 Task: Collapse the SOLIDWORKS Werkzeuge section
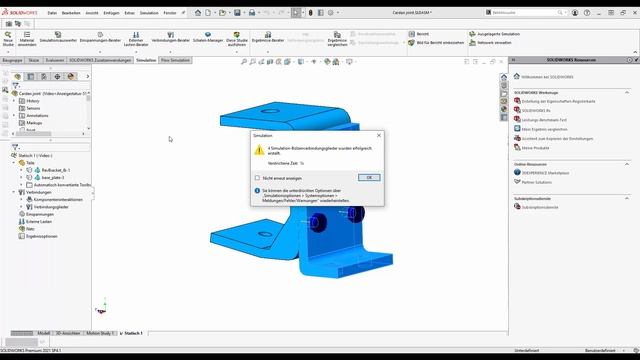click(627, 93)
